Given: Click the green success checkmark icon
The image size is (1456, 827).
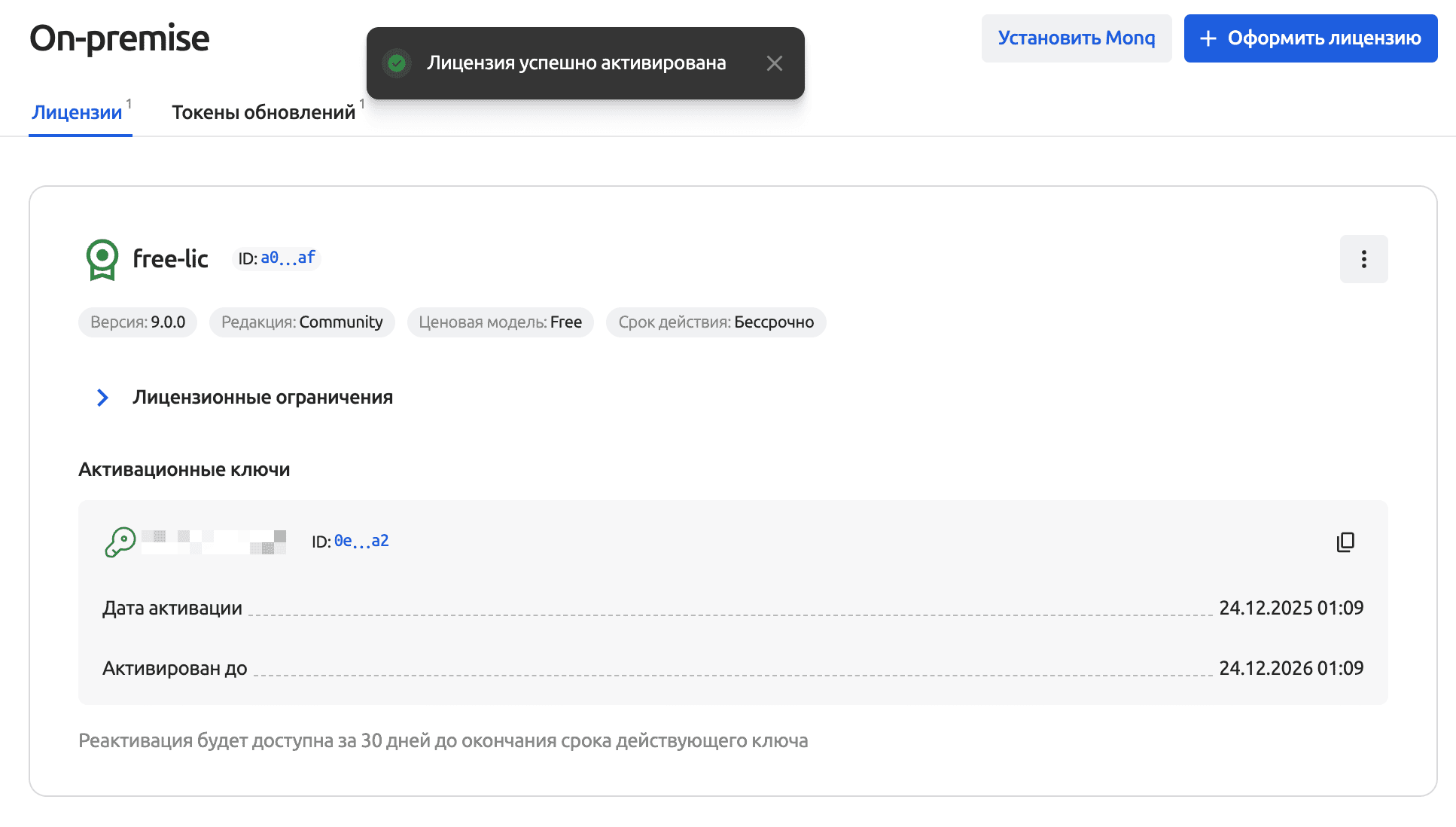Looking at the screenshot, I should [x=397, y=63].
